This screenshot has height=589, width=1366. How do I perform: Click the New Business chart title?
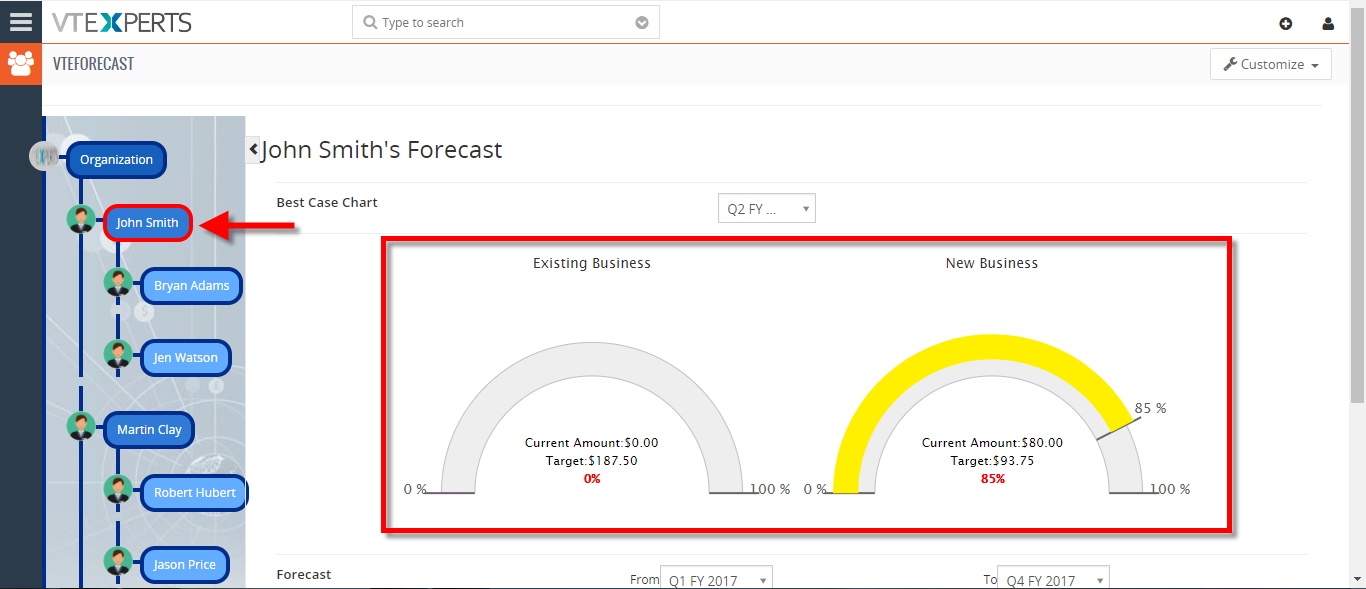[x=992, y=264]
